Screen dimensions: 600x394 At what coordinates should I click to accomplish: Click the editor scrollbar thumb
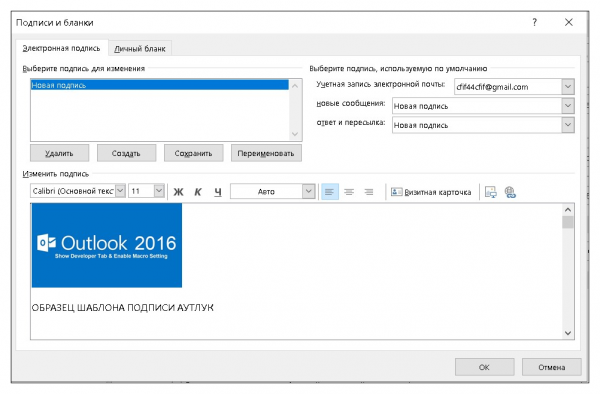[x=568, y=222]
